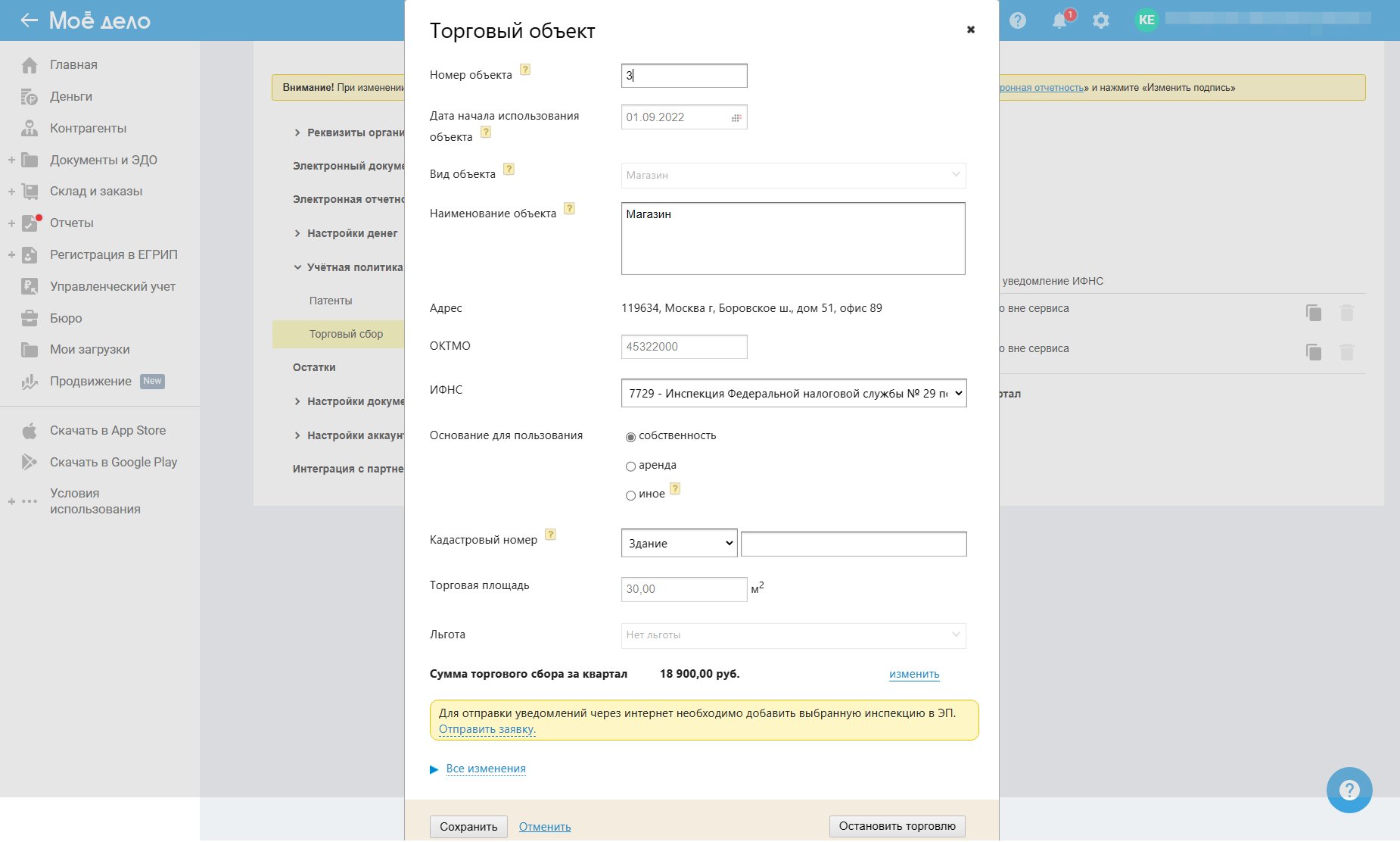Select the собственность radio option
Viewport: 1400px width, 842px height.
tap(630, 437)
